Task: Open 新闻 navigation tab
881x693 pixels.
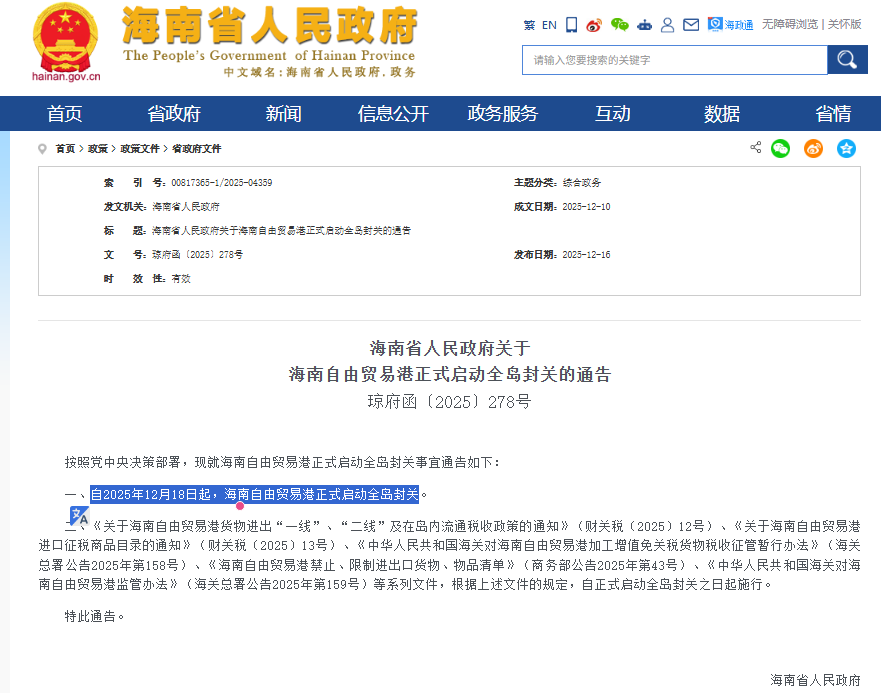Action: 284,114
